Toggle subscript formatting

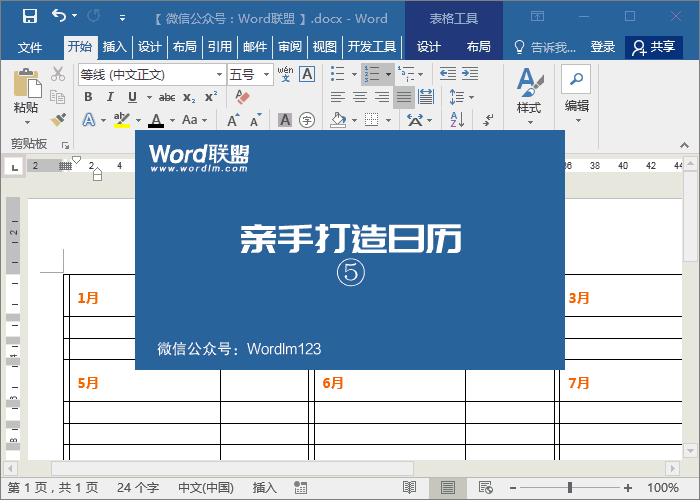coord(189,97)
